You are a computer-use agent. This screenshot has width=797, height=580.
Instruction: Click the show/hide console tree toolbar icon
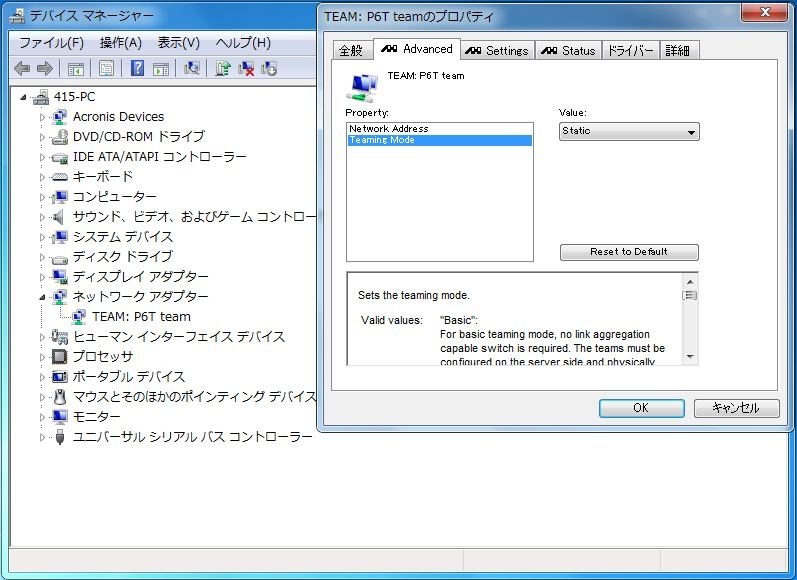tap(75, 68)
